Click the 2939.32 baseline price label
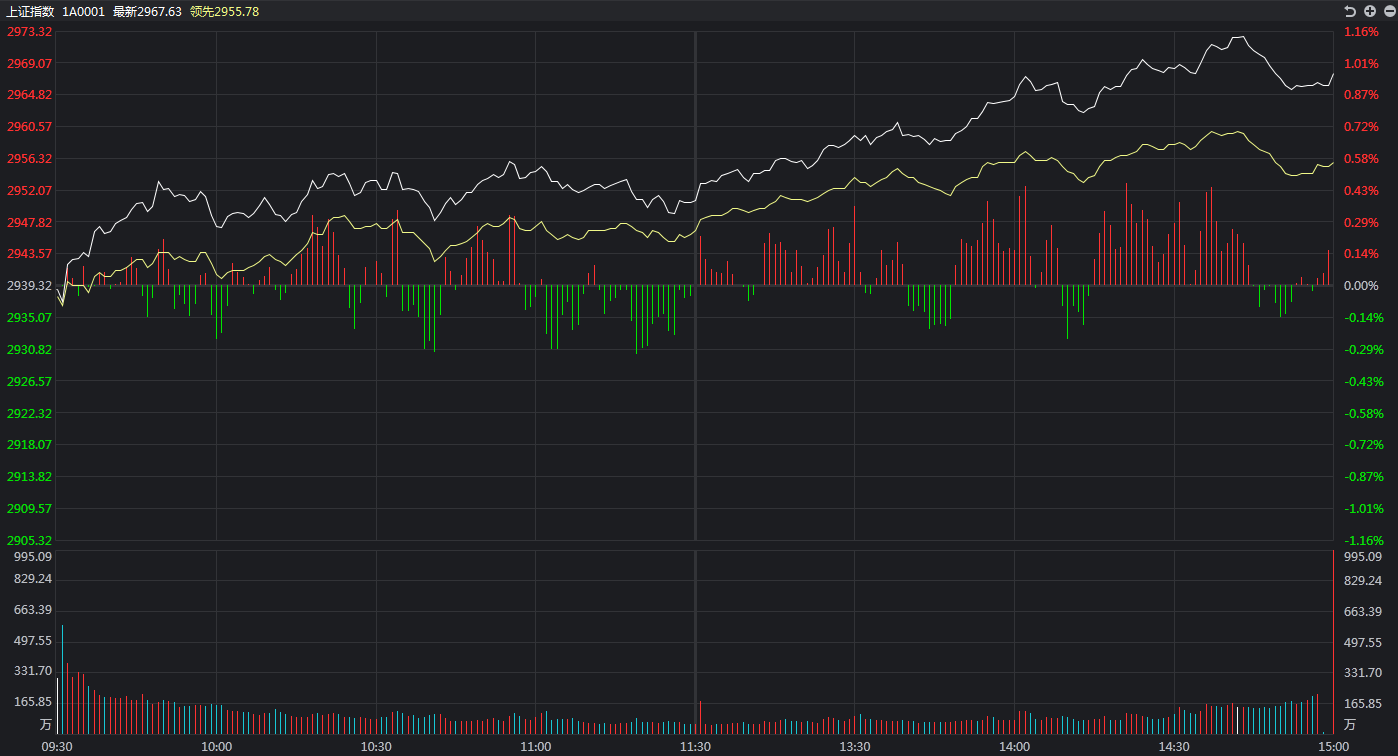Screen dimensions: 1398x756 [x=30, y=286]
